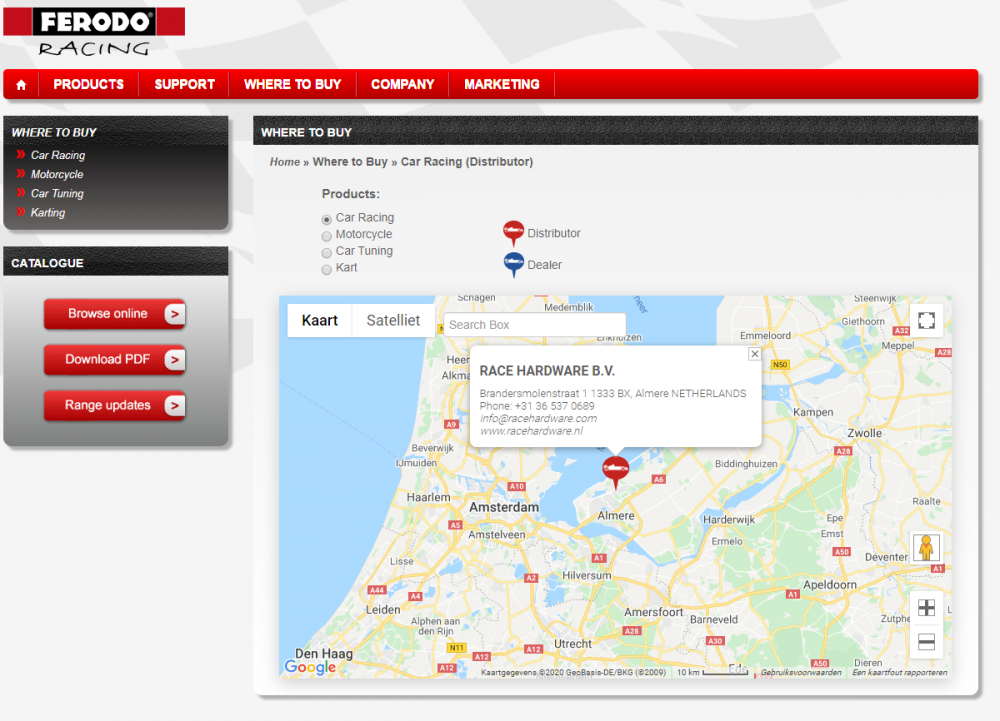Toggle fullscreen map view
The width and height of the screenshot is (1000, 721).
tap(926, 320)
